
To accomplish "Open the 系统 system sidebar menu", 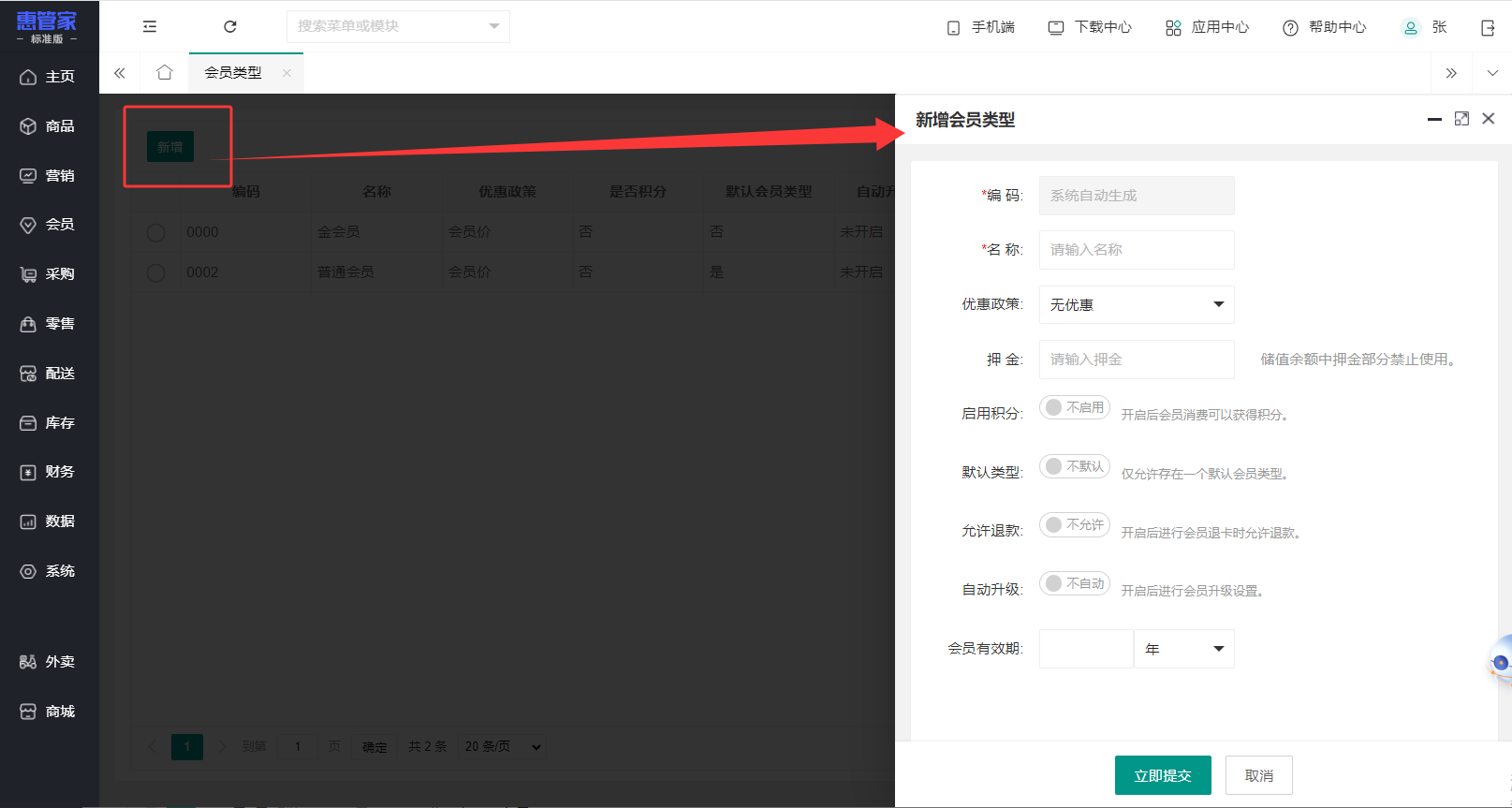I will [x=49, y=571].
